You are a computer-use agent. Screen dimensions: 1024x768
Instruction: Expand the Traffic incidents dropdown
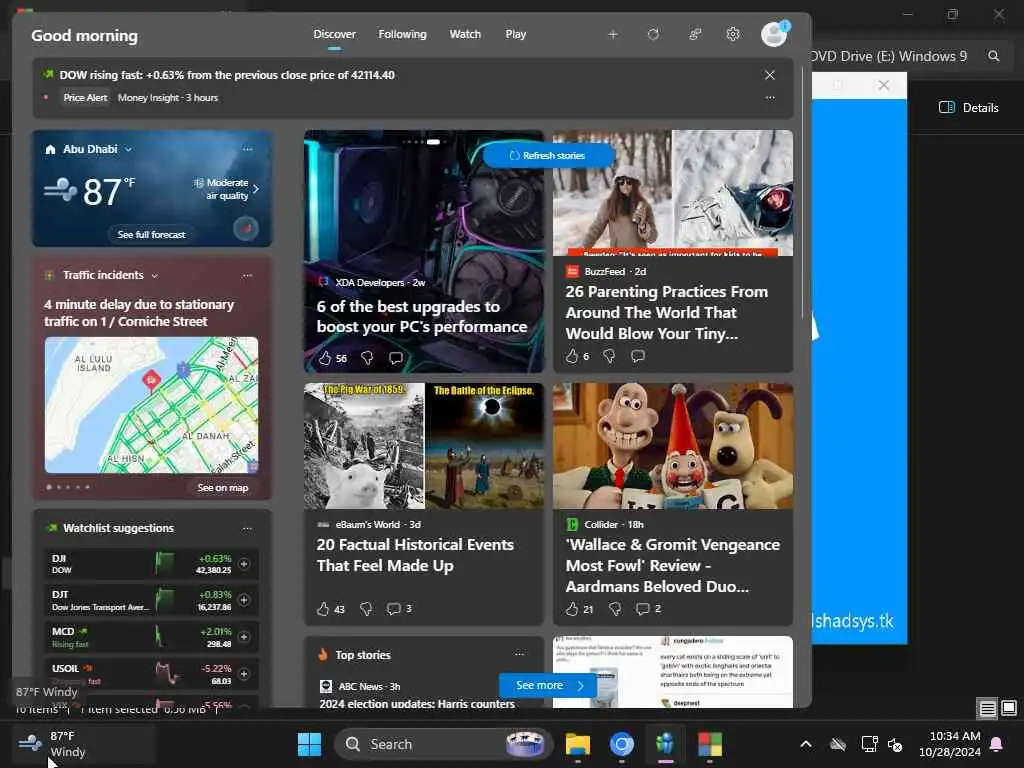[x=155, y=276]
